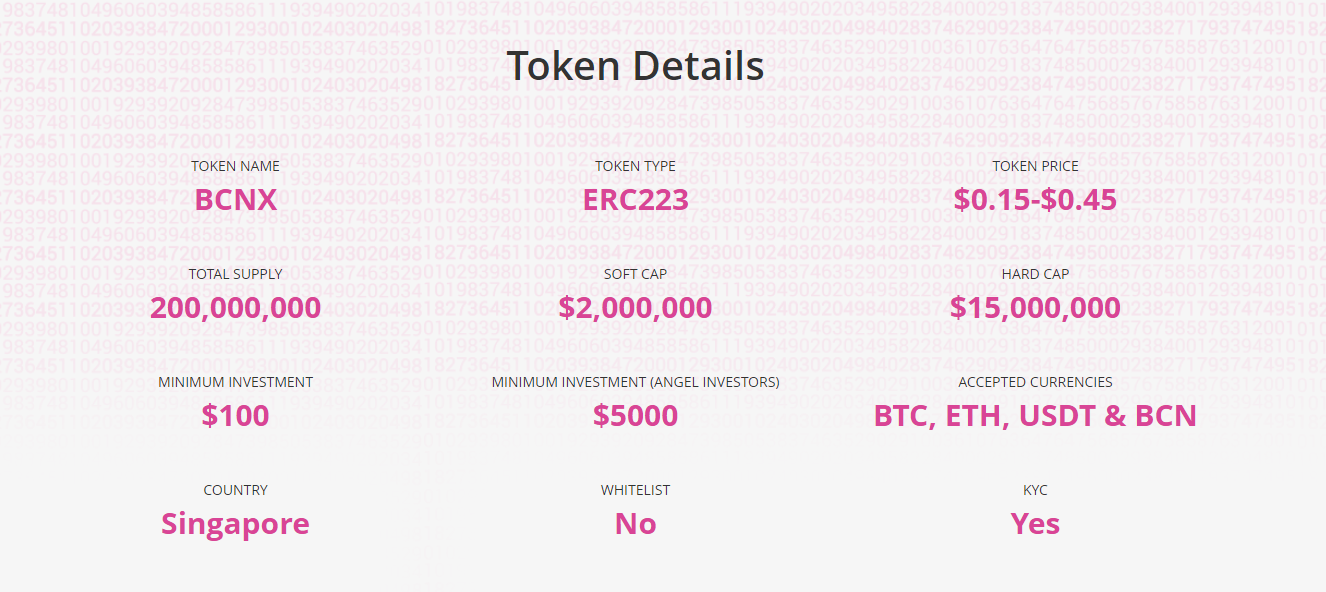Select the $5000 angel investors minimum
This screenshot has width=1326, height=592.
(x=635, y=415)
